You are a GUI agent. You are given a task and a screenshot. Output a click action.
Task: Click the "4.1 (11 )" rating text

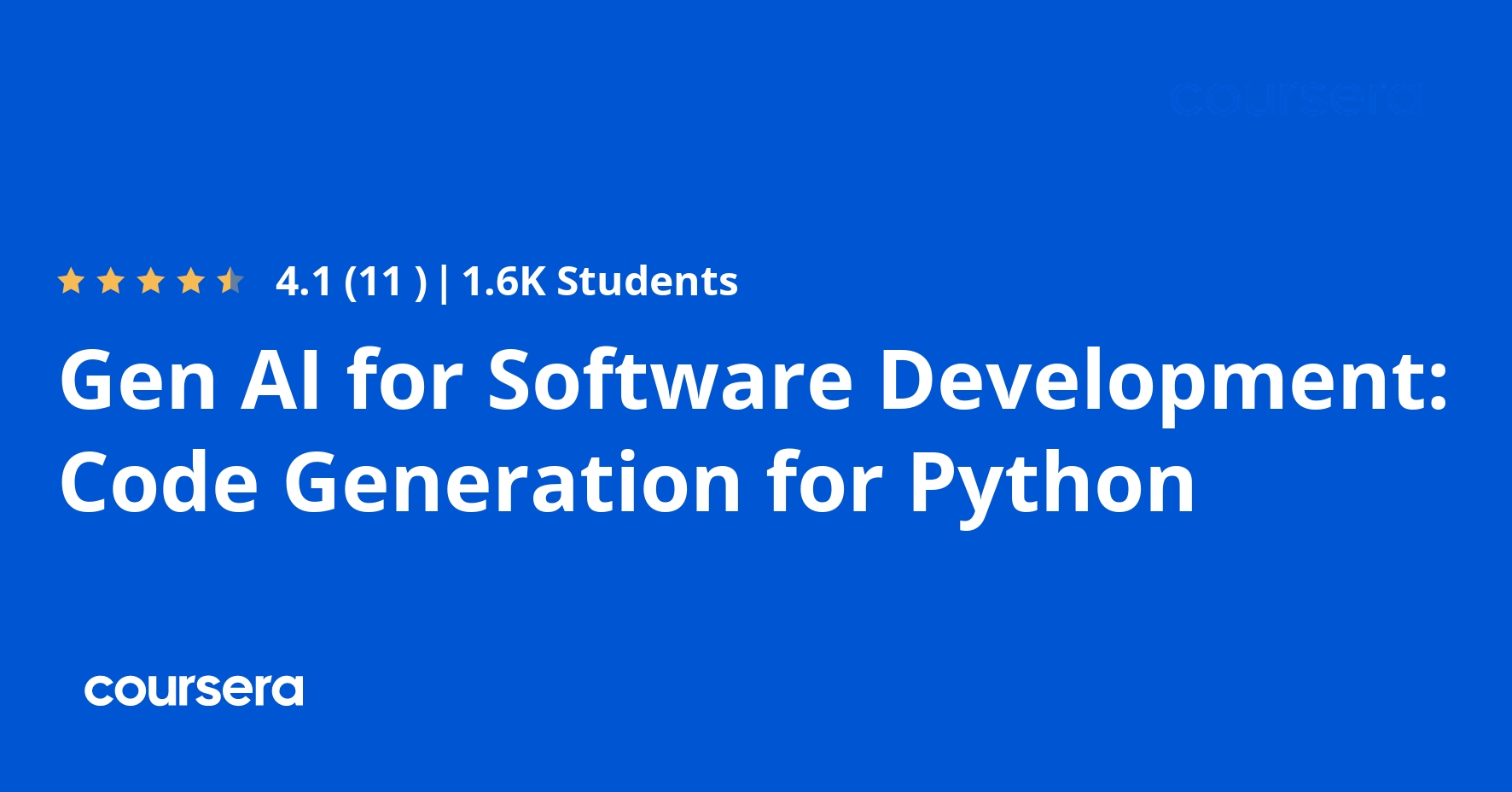pos(351,282)
